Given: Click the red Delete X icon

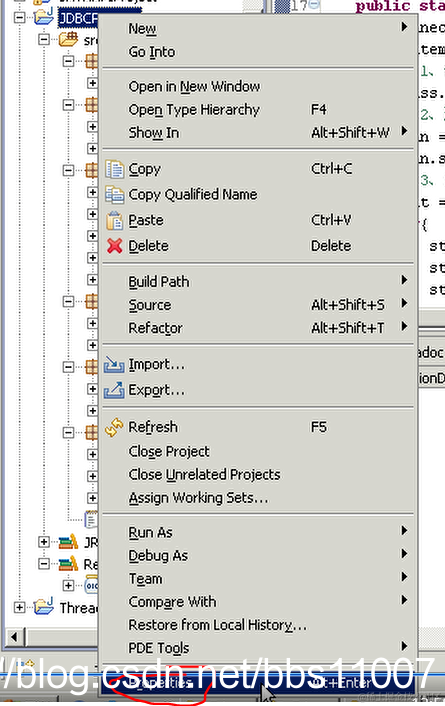Looking at the screenshot, I should pyautogui.click(x=114, y=246).
